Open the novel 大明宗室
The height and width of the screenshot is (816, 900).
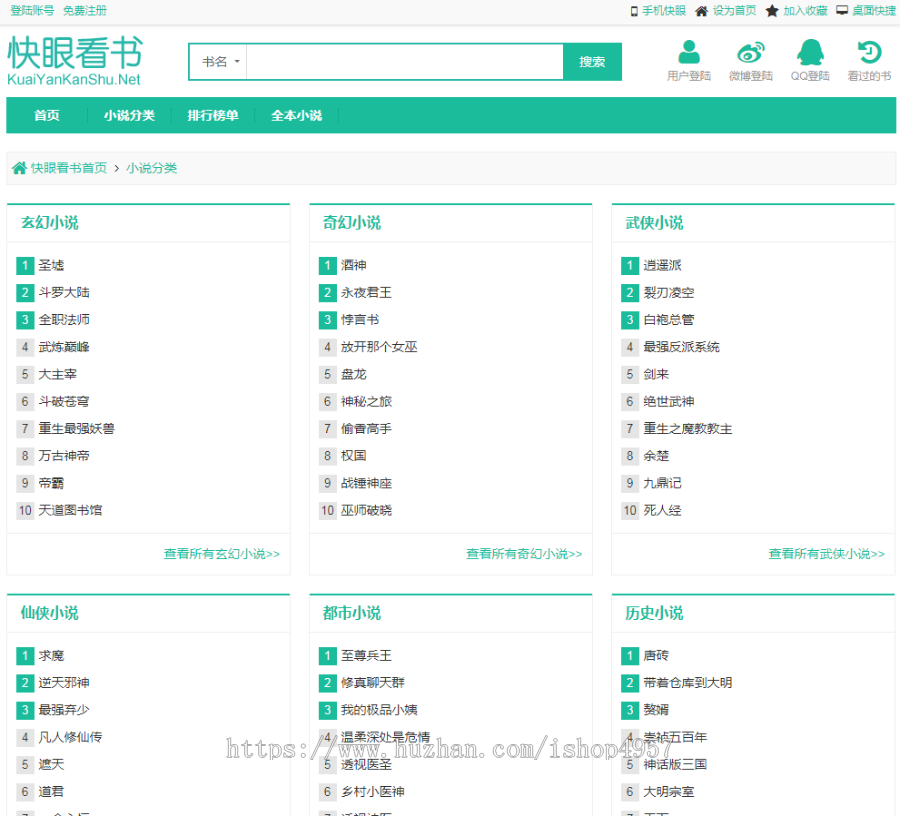click(669, 792)
